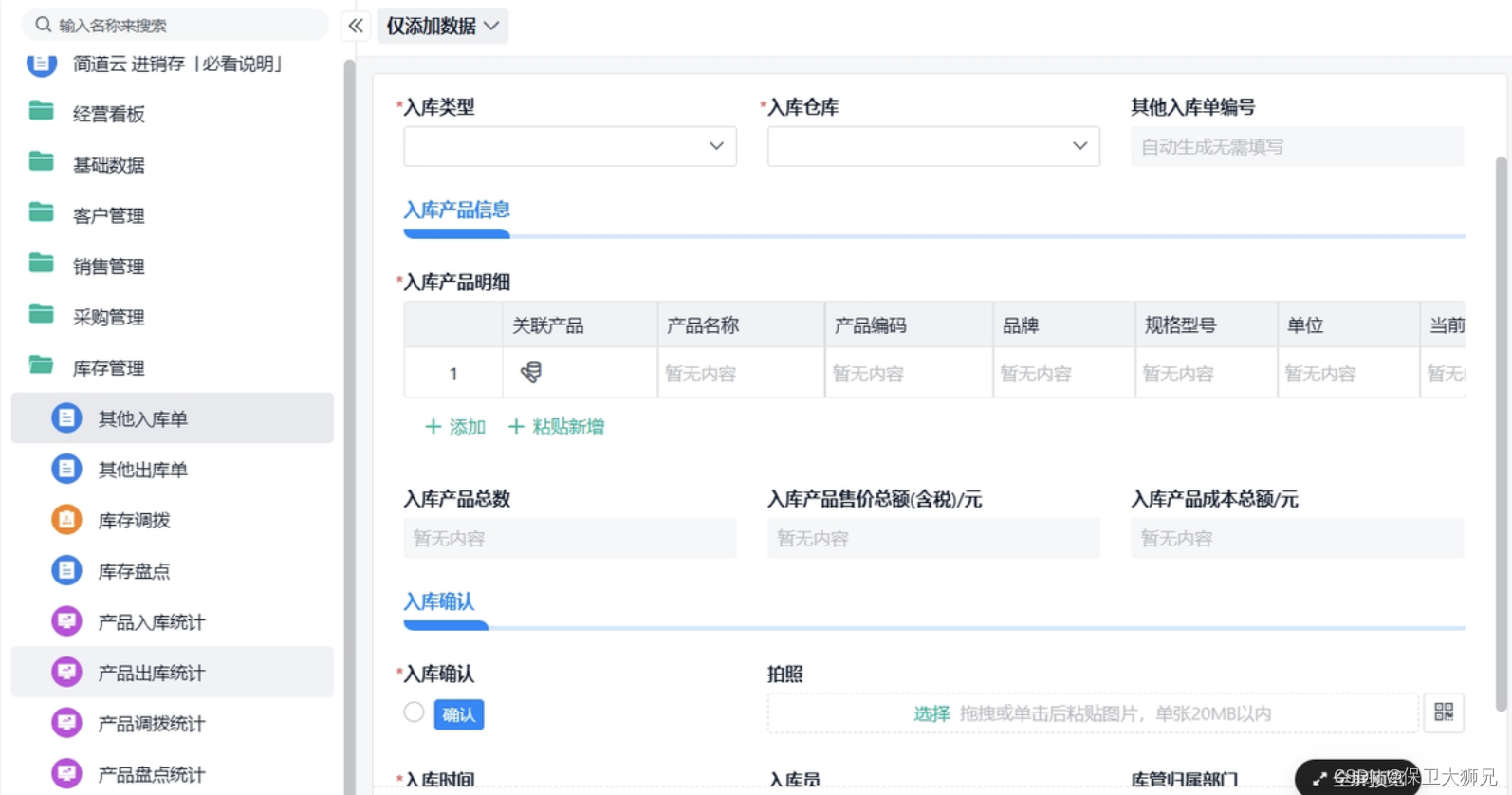This screenshot has height=795, width=1512.
Task: Click the purple 产品盘点统计 icon
Action: coord(66,773)
